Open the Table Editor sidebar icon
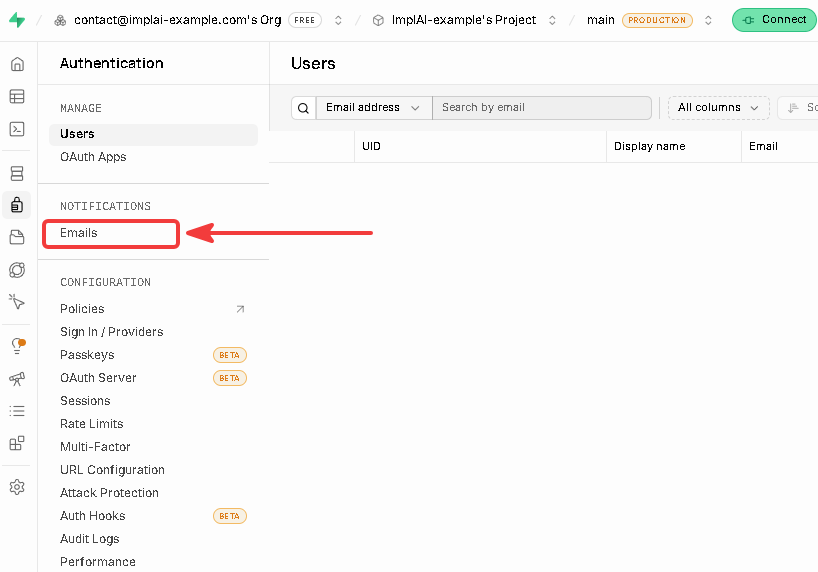 point(17,97)
